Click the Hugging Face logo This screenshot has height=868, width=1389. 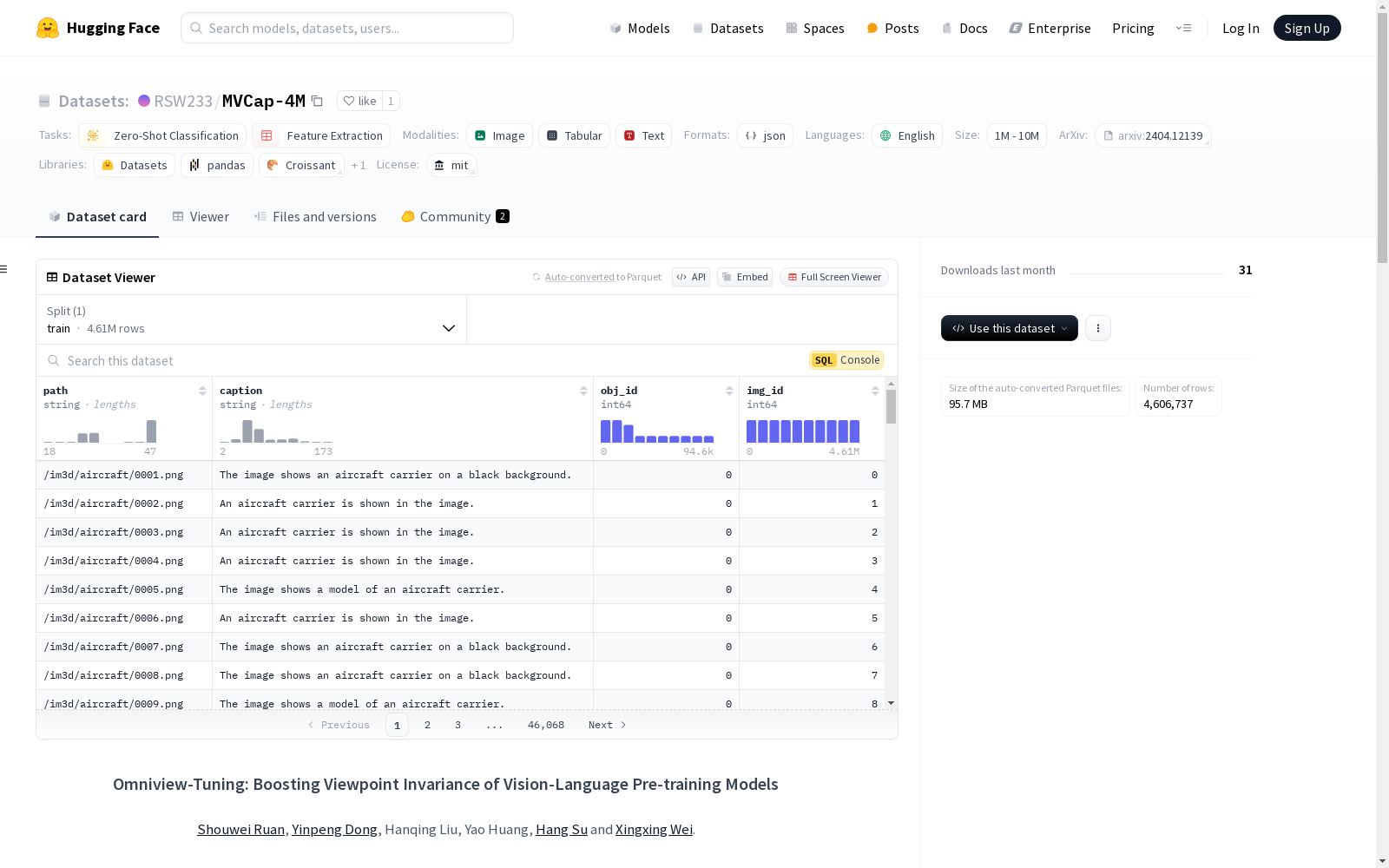97,28
